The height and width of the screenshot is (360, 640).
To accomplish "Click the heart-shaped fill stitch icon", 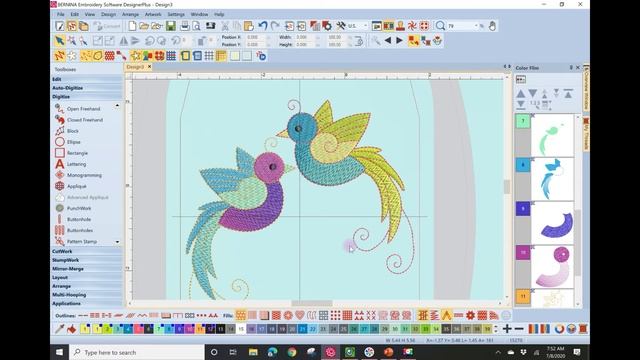I will click(300, 315).
